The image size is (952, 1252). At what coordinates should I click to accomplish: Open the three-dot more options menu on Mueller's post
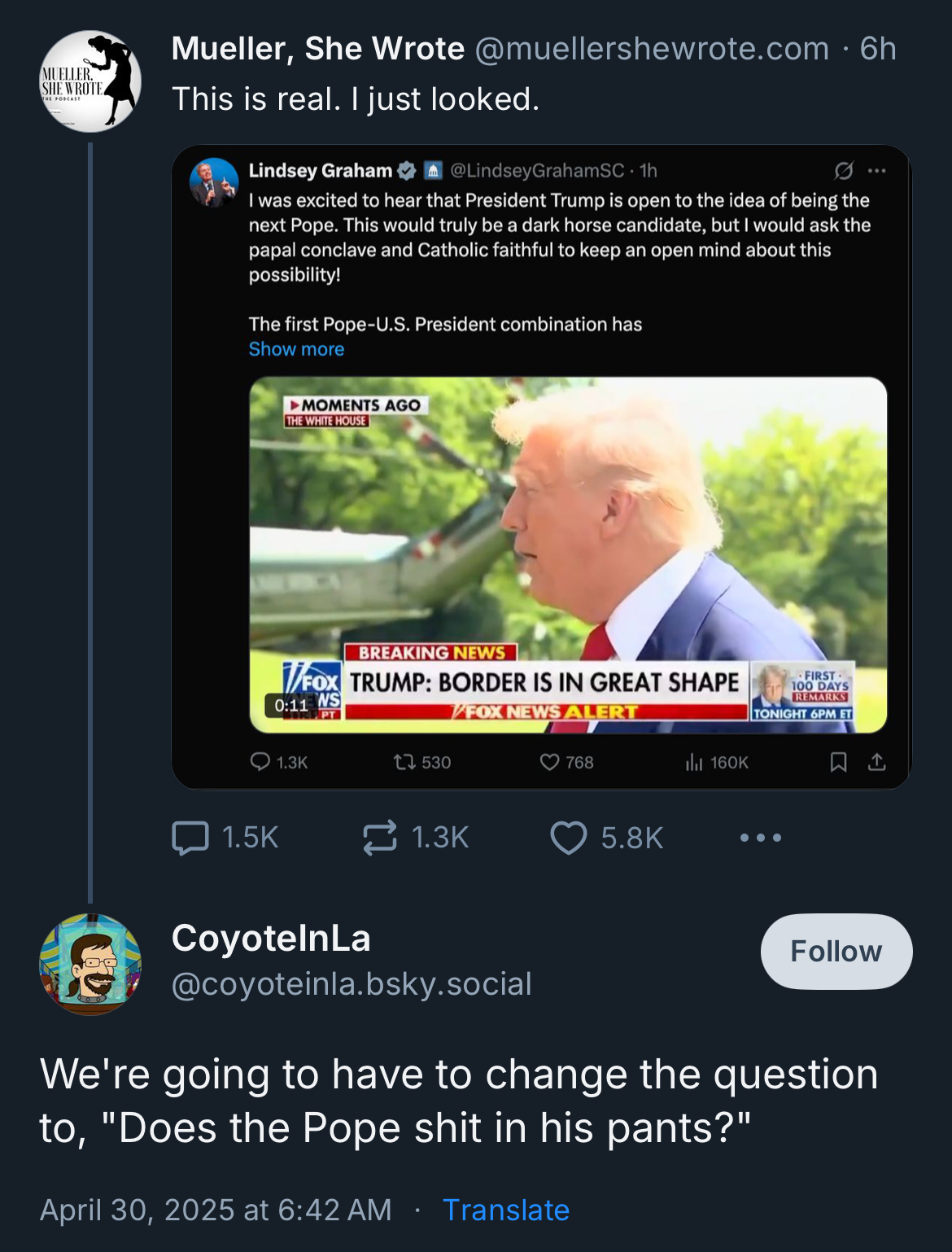pos(761,838)
